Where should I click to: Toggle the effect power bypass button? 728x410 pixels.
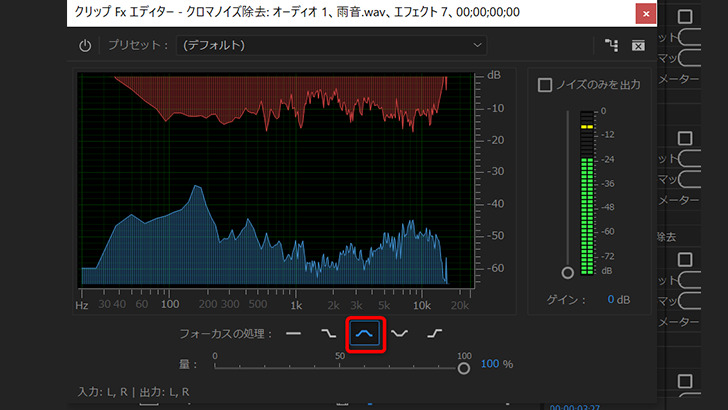pyautogui.click(x=85, y=46)
